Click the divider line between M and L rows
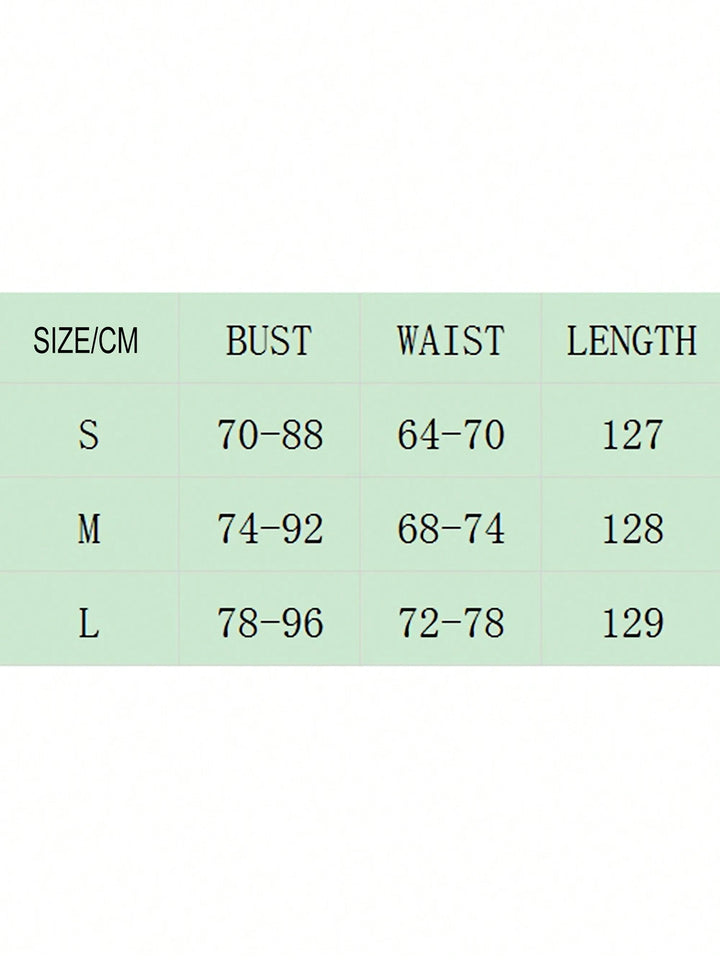The image size is (720, 960). [x=360, y=572]
